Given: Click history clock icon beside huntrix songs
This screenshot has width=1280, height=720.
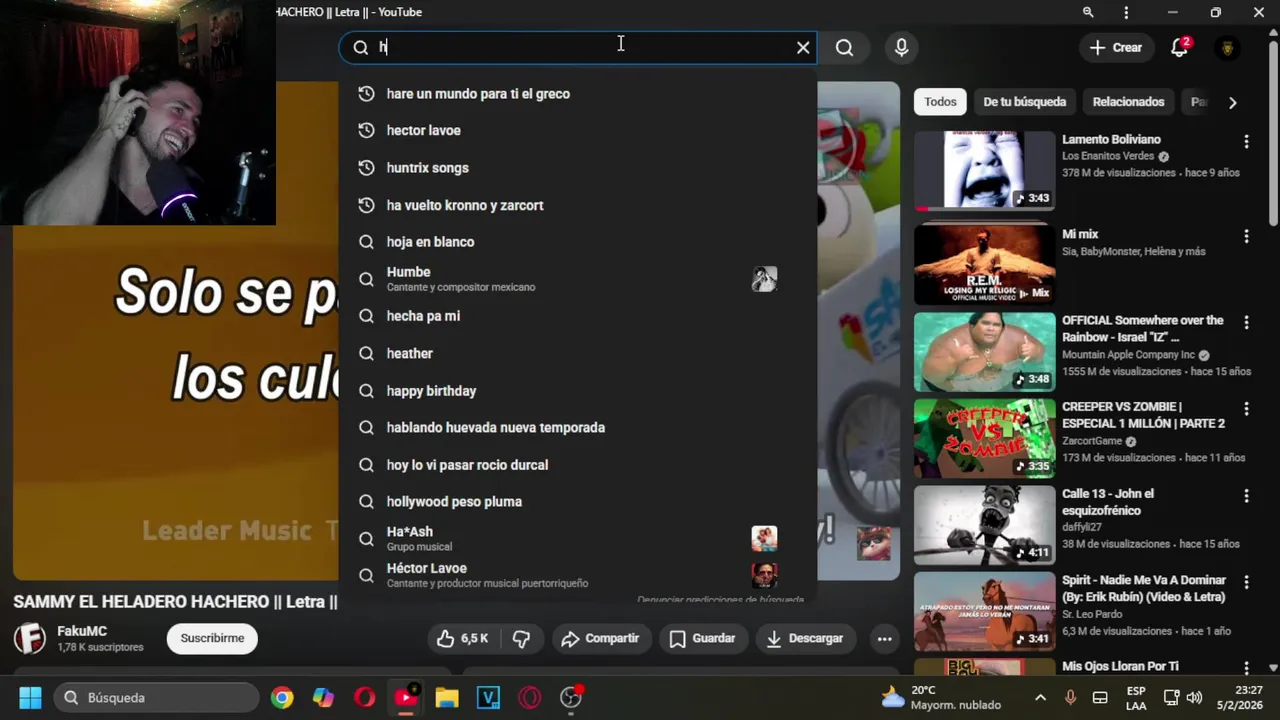Looking at the screenshot, I should pos(366,167).
